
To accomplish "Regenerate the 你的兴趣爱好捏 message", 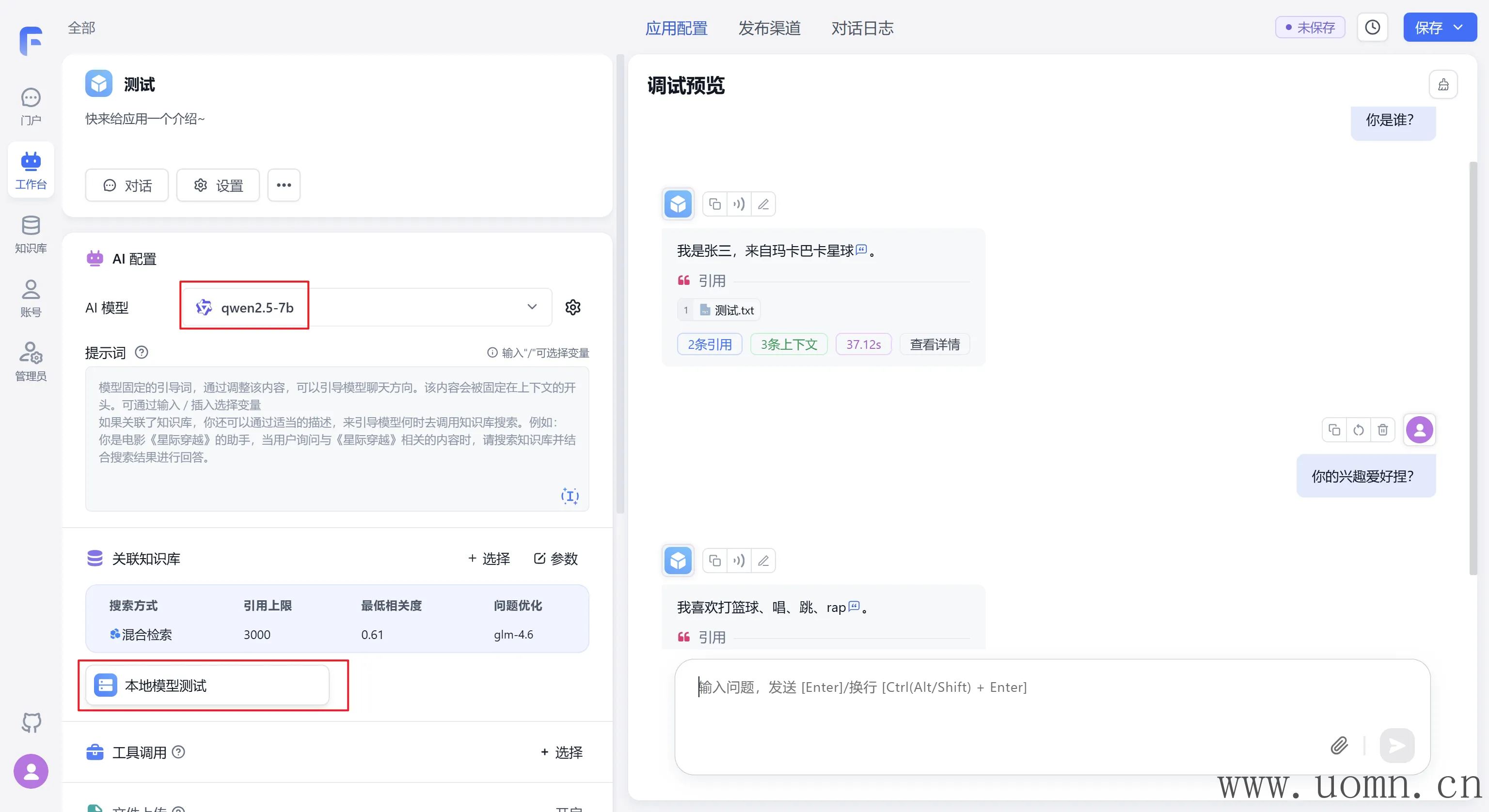I will [x=1358, y=430].
